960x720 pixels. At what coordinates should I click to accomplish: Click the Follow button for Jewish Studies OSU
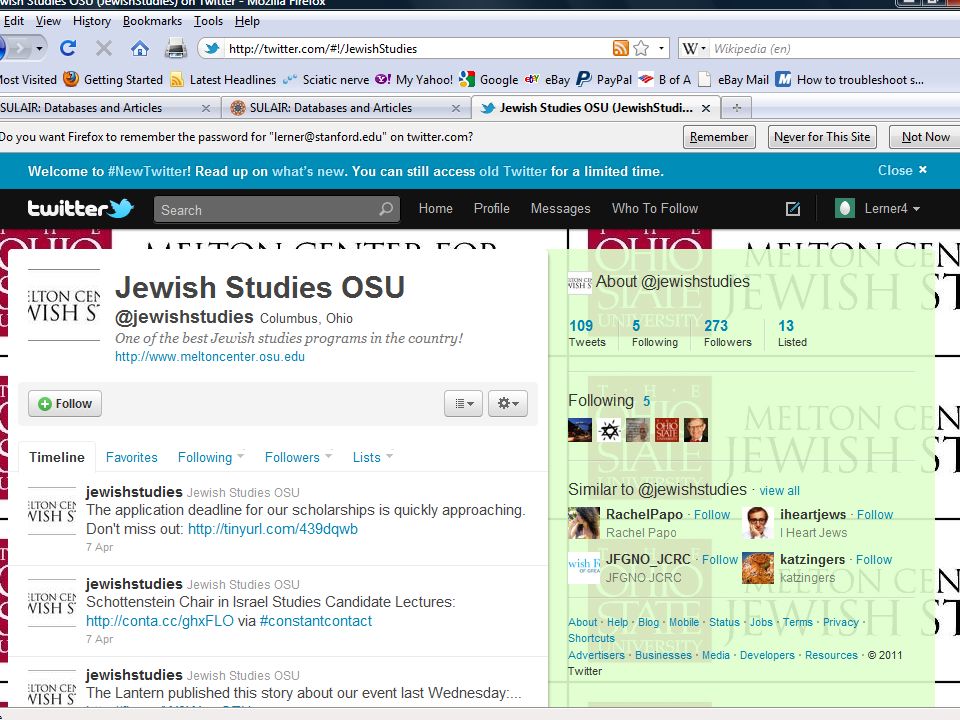point(65,403)
